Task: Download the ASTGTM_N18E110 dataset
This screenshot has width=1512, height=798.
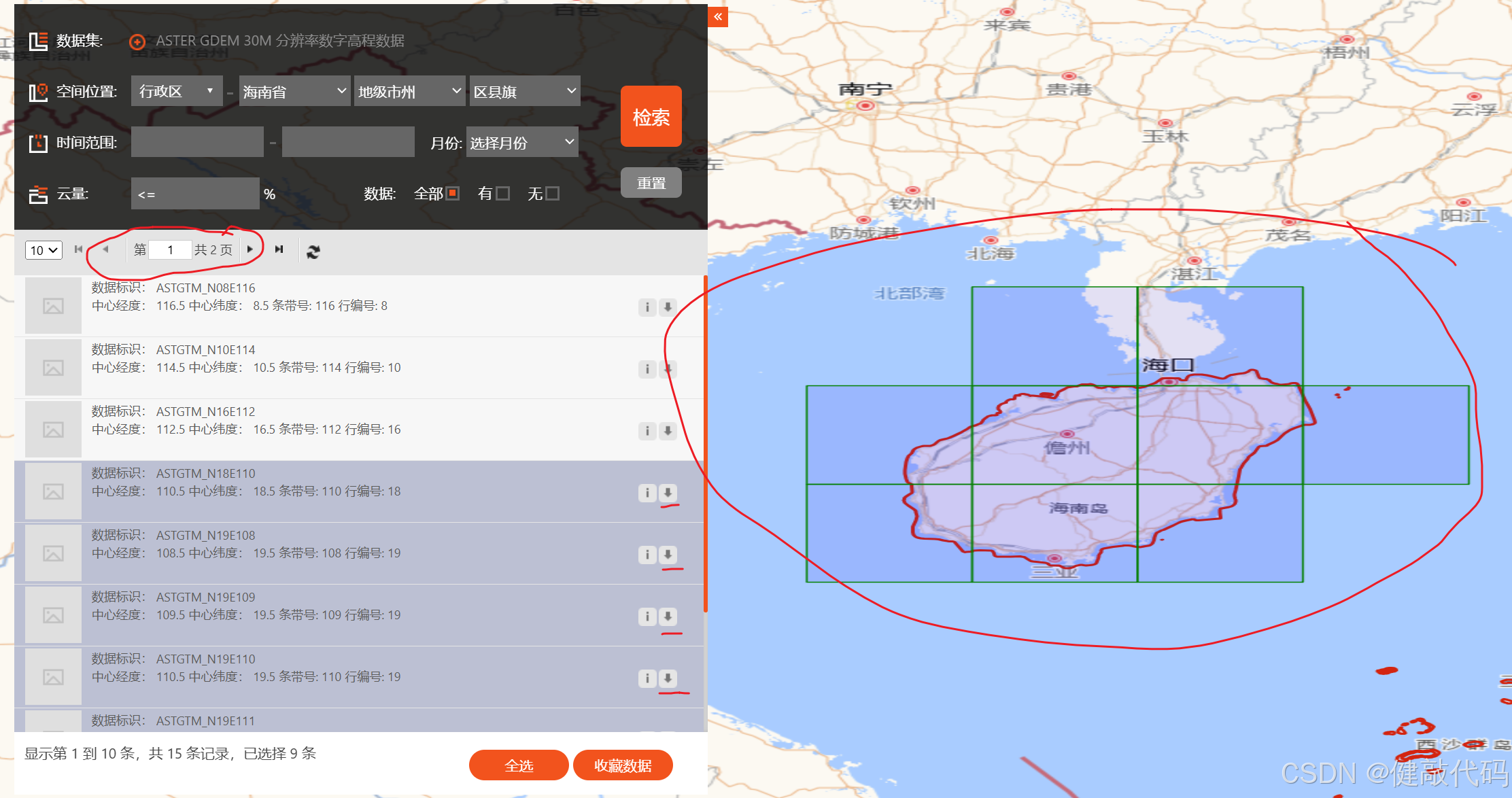Action: 668,493
